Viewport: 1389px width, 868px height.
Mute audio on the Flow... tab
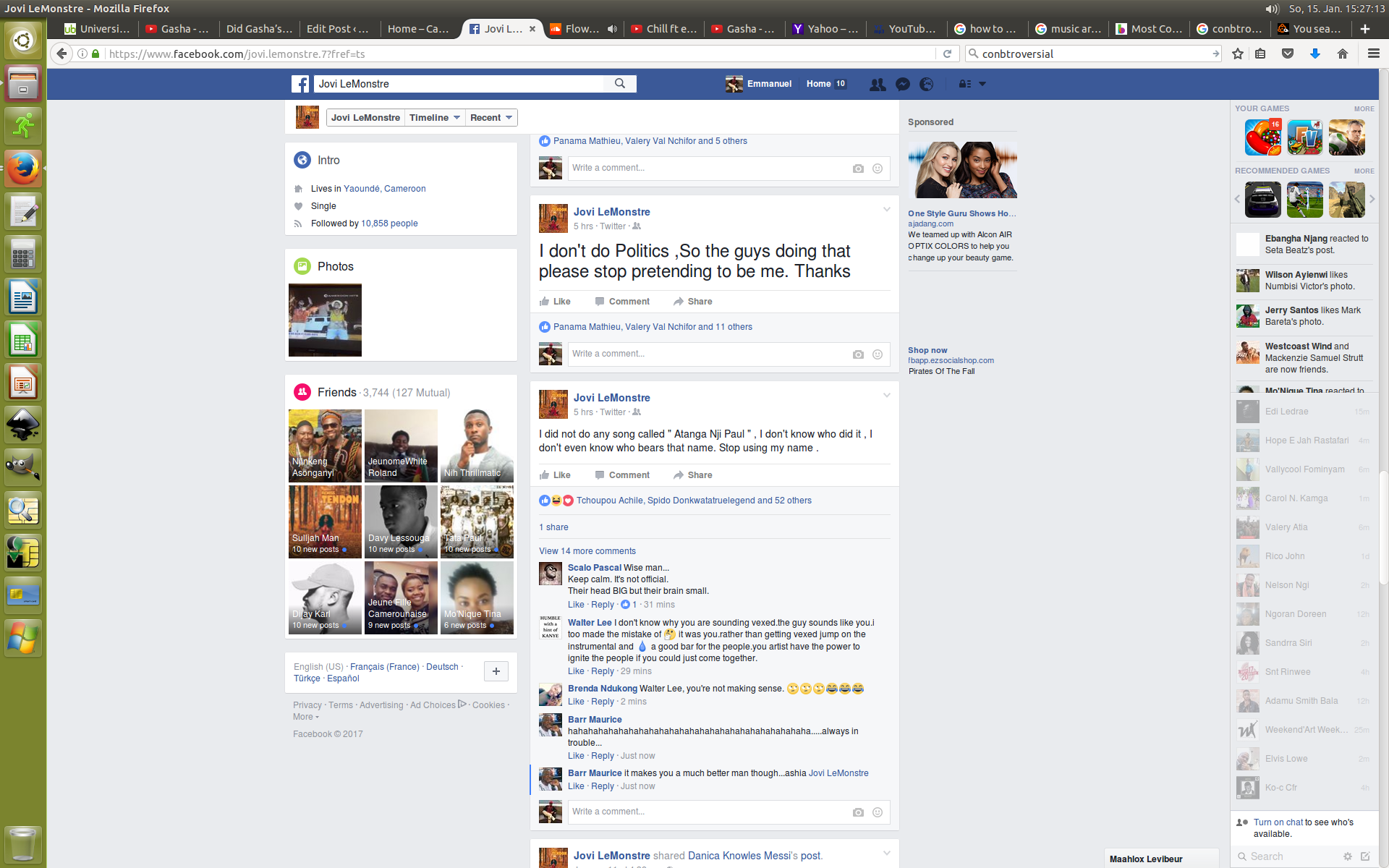click(612, 29)
